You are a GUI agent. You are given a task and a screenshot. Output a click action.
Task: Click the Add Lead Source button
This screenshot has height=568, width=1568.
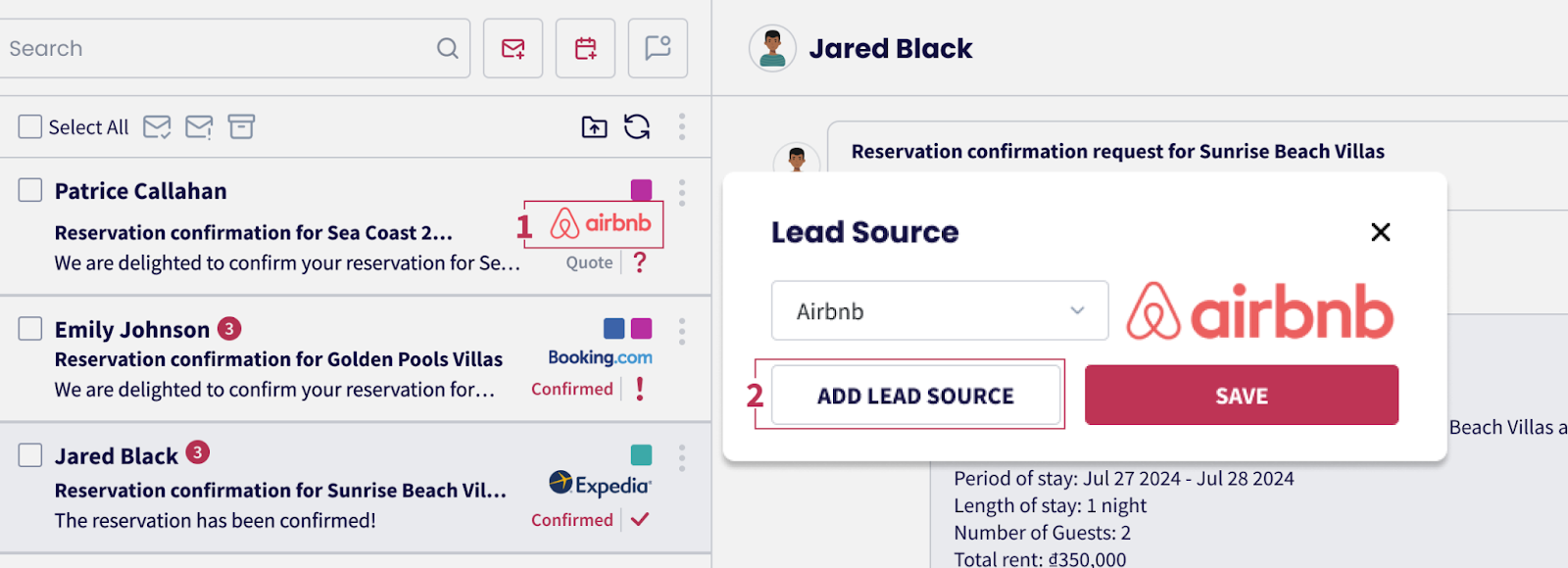coord(915,396)
